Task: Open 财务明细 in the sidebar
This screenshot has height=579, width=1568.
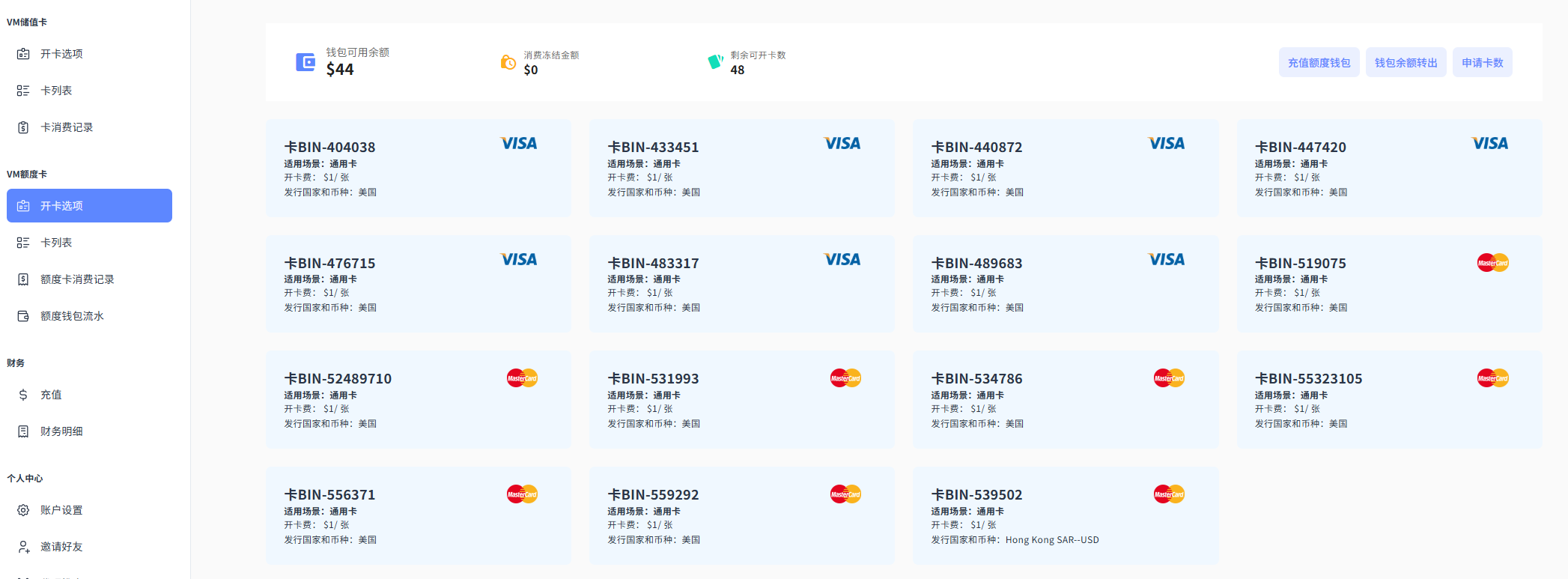Action: [61, 431]
